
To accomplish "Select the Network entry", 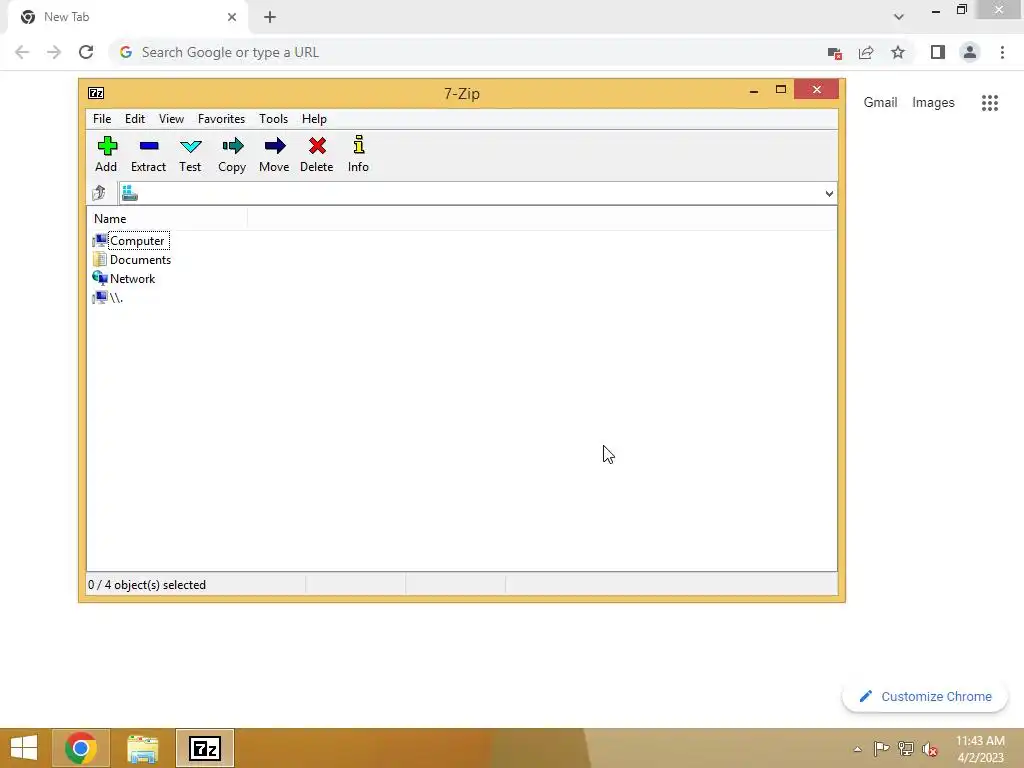I will pos(124,278).
